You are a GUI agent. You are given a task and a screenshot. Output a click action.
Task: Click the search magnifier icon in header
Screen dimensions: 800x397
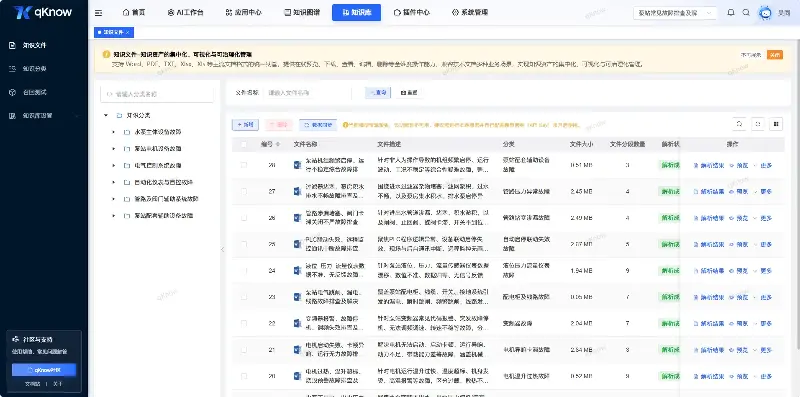click(746, 13)
